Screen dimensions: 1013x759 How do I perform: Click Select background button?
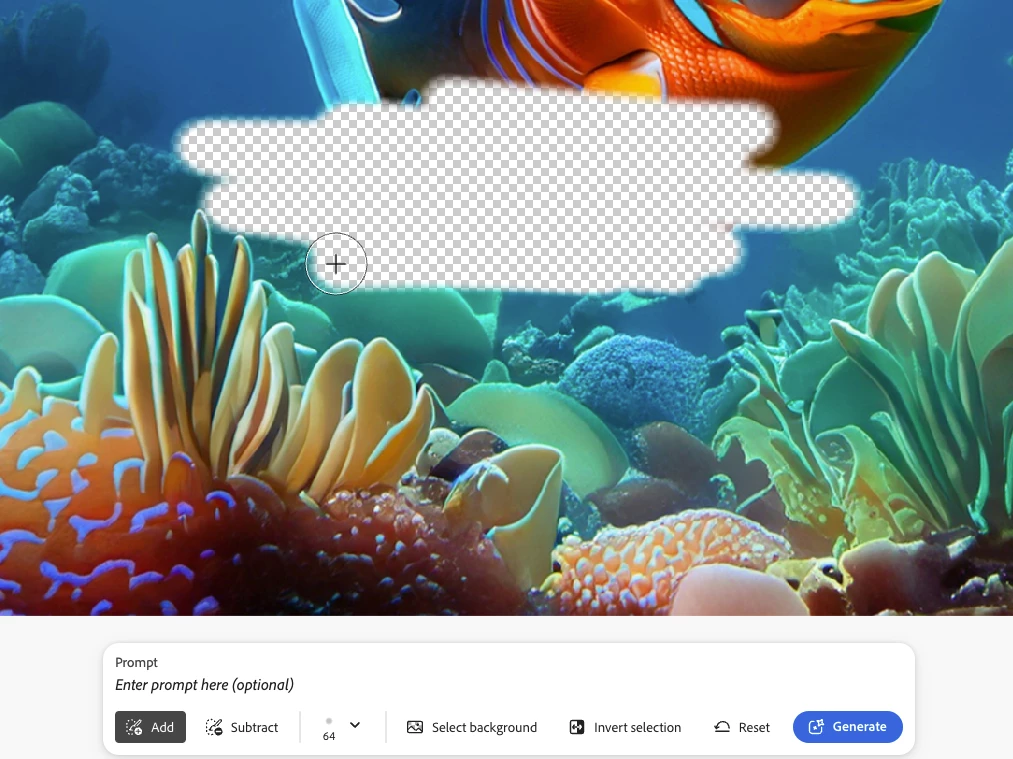click(472, 727)
